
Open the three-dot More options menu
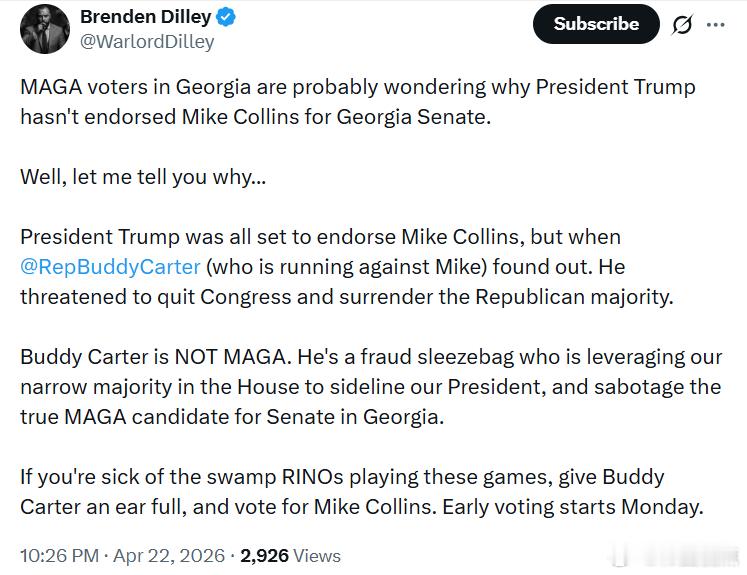point(715,25)
